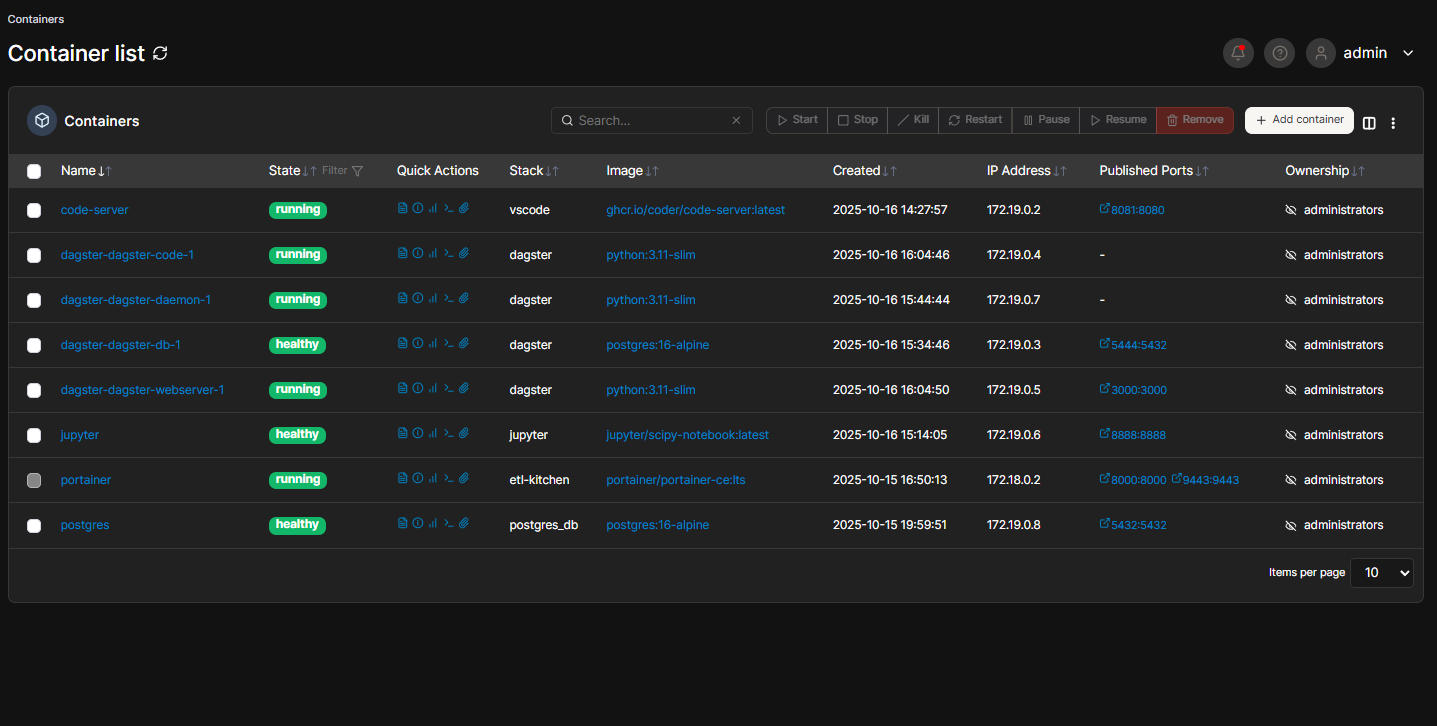The height and width of the screenshot is (726, 1437).
Task: Open the Items per page dropdown
Action: tap(1381, 573)
